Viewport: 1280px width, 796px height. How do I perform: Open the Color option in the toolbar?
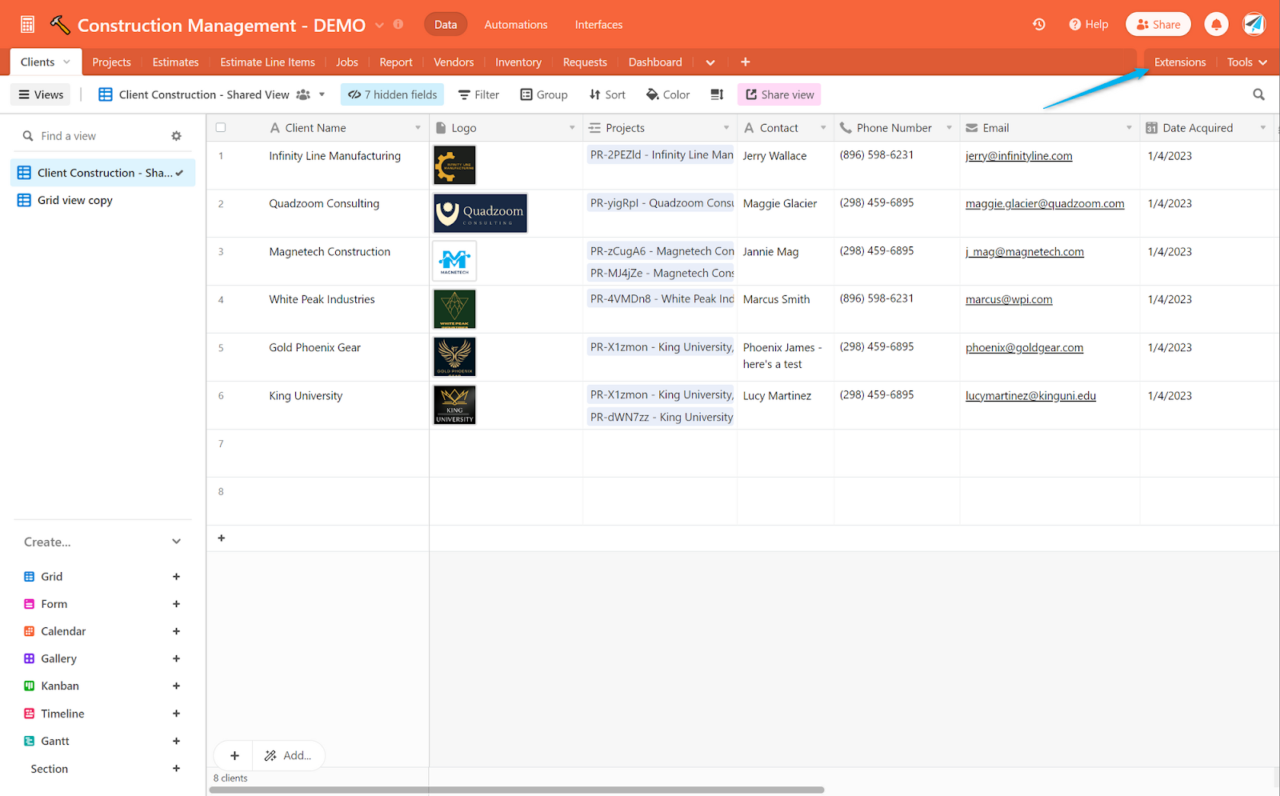pos(667,94)
